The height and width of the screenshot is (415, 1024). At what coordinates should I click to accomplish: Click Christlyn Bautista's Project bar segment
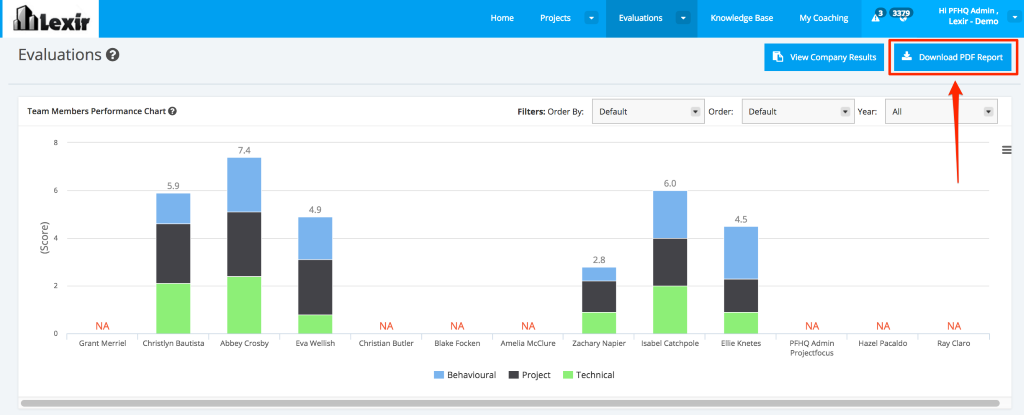point(173,254)
